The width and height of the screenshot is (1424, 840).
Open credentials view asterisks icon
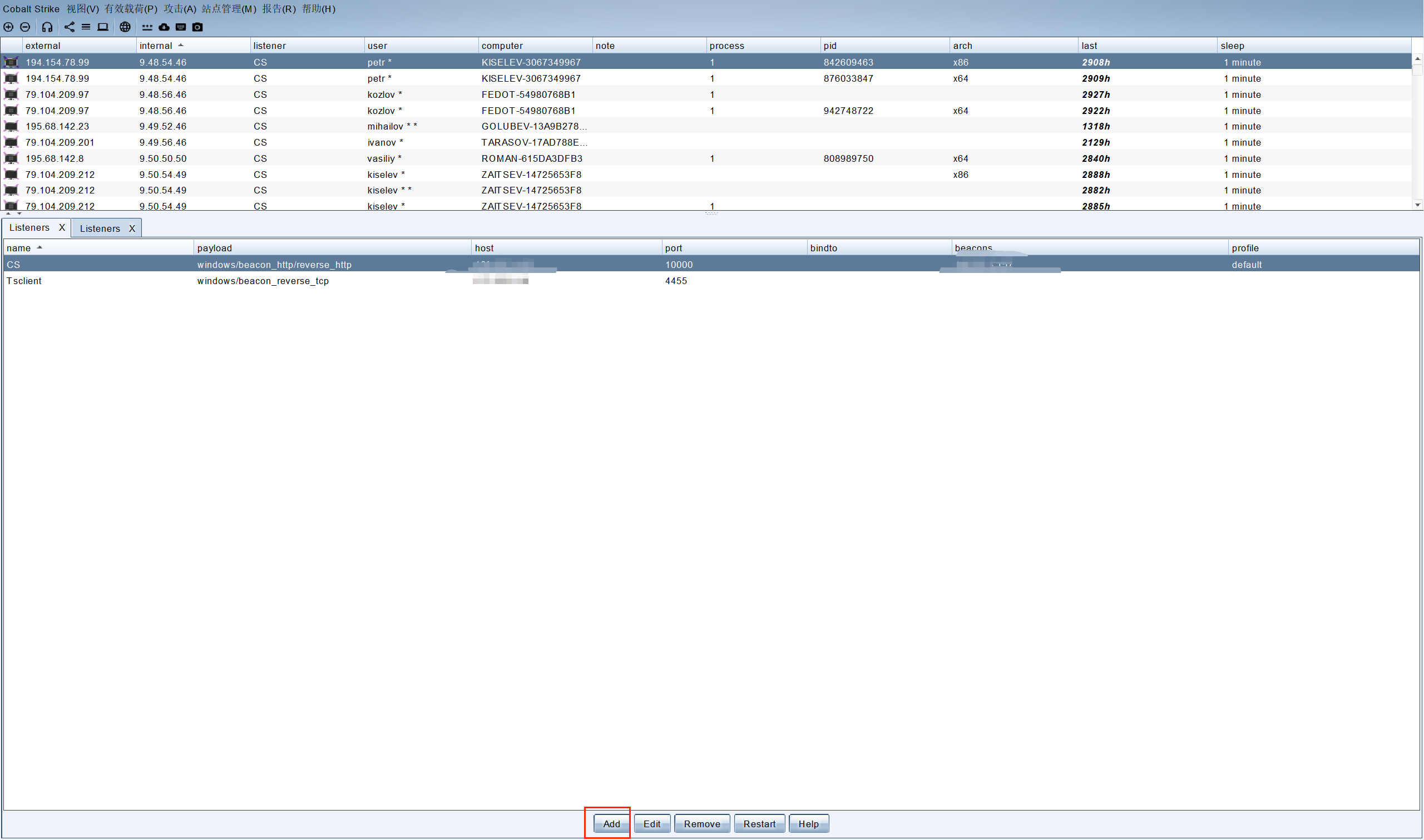click(x=147, y=27)
